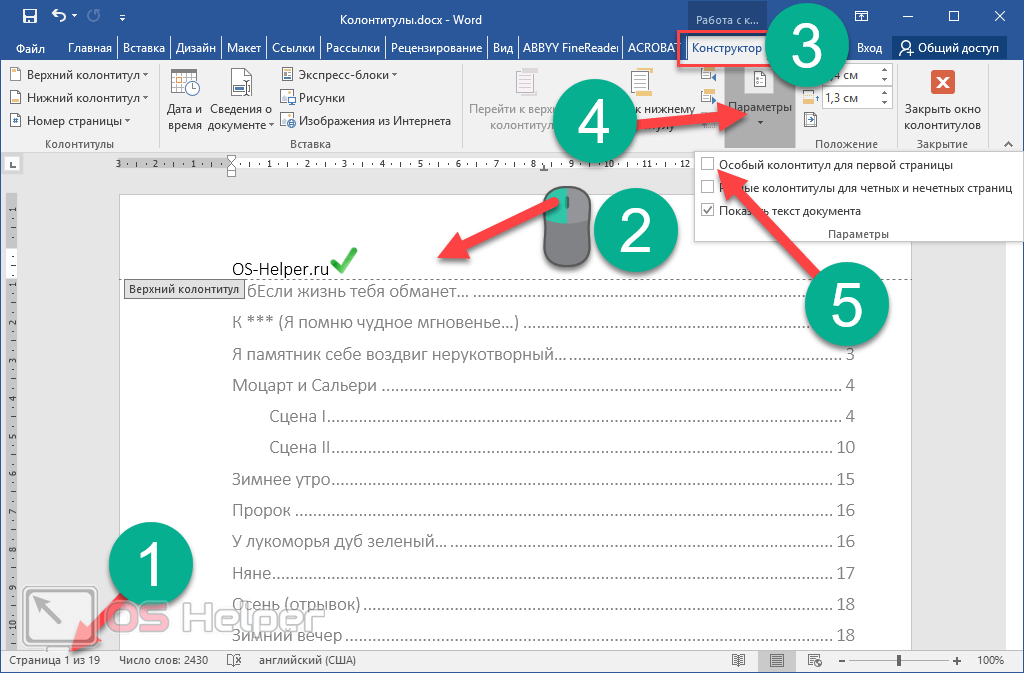
Task: Toggle different odd and even pages checkbox
Action: (708, 187)
